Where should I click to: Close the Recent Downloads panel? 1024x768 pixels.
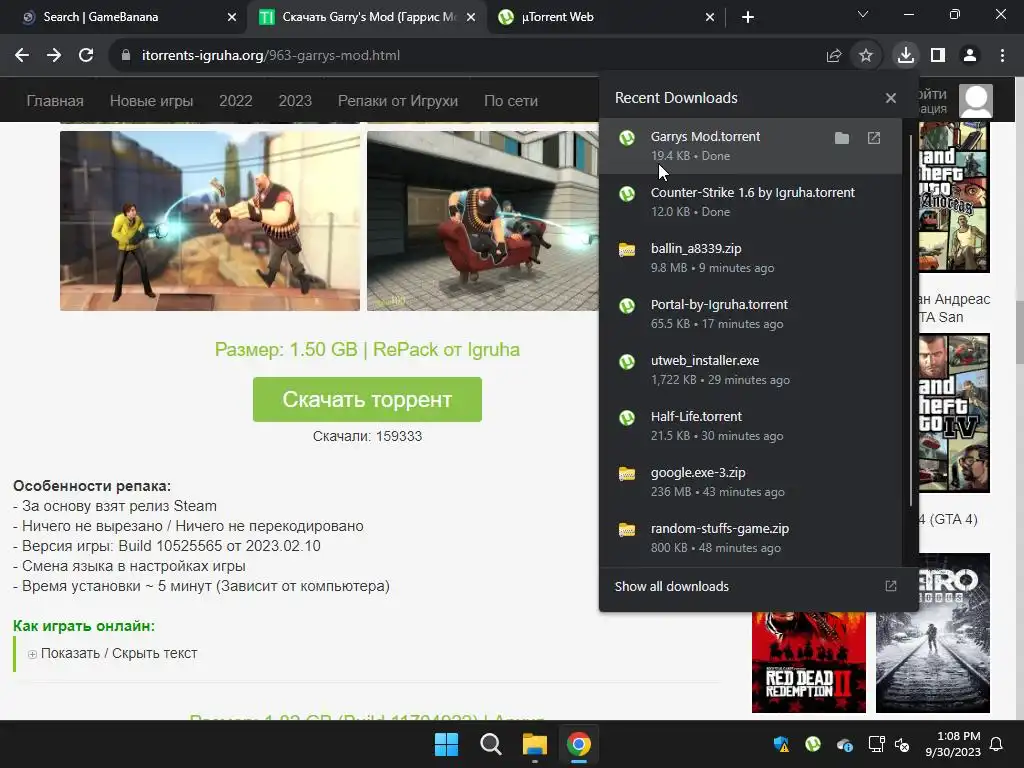pyautogui.click(x=891, y=98)
